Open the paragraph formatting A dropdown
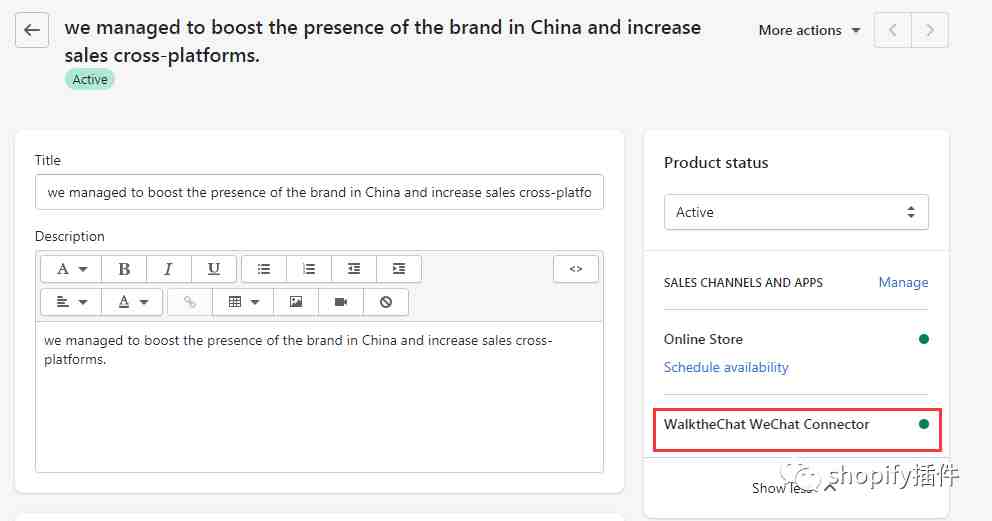The image size is (992, 521). 71,269
